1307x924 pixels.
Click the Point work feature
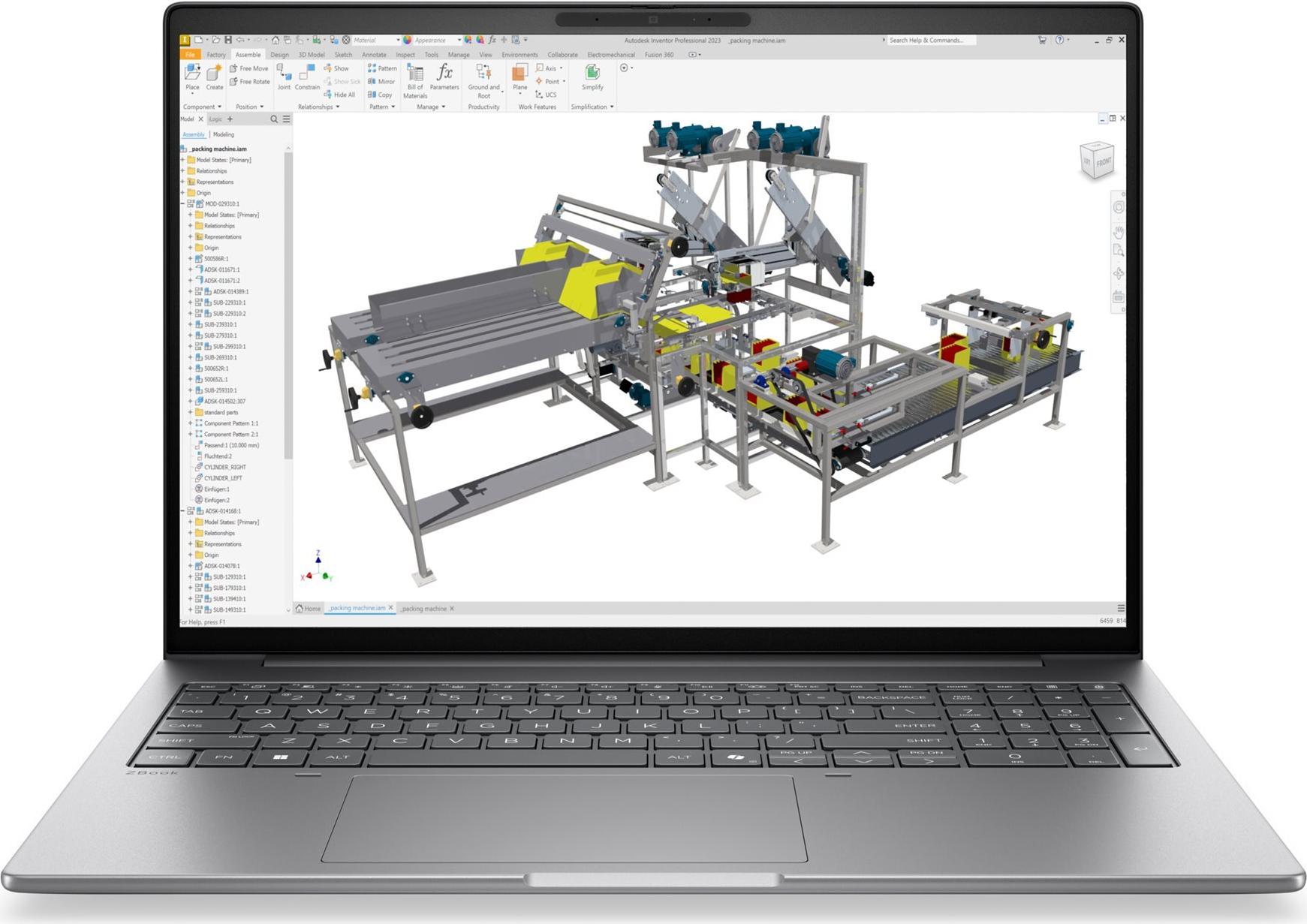[x=547, y=82]
